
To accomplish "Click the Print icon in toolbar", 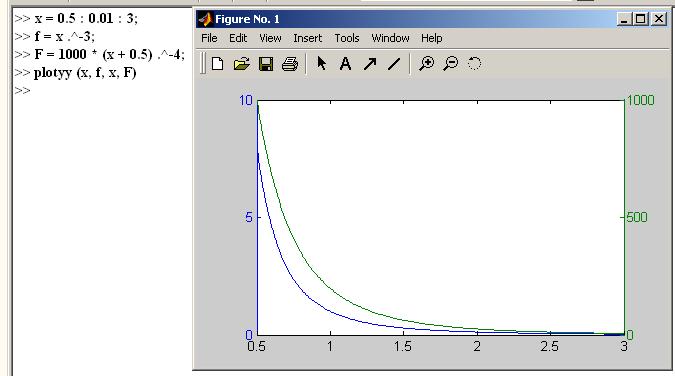I will point(290,64).
